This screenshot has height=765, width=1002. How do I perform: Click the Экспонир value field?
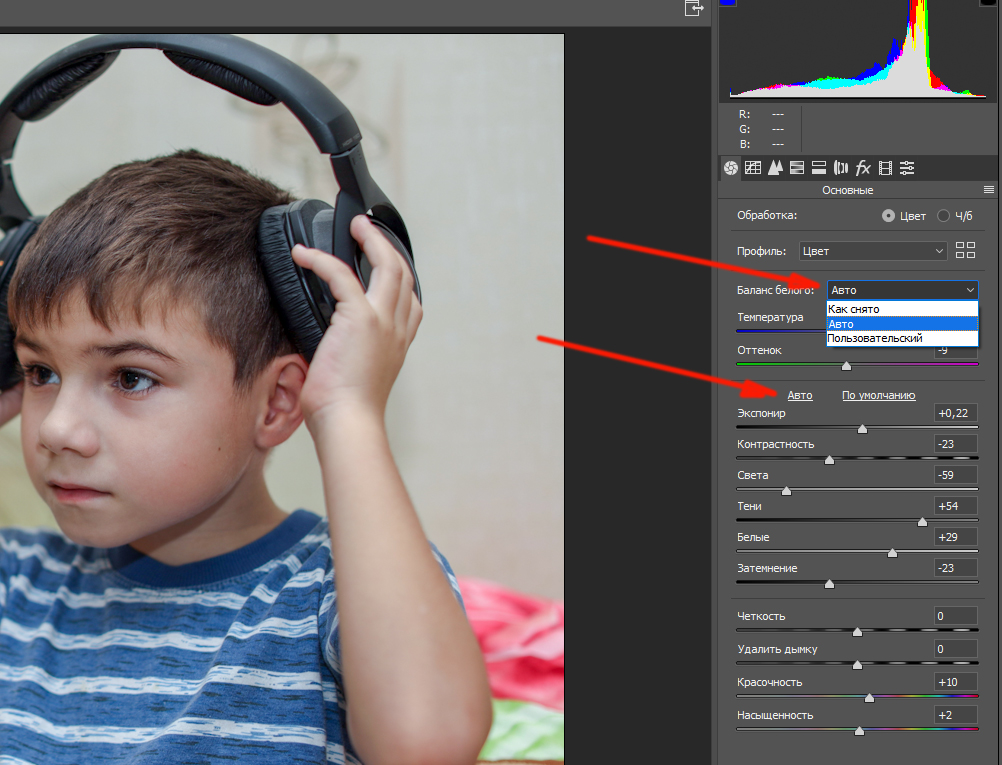pos(955,413)
